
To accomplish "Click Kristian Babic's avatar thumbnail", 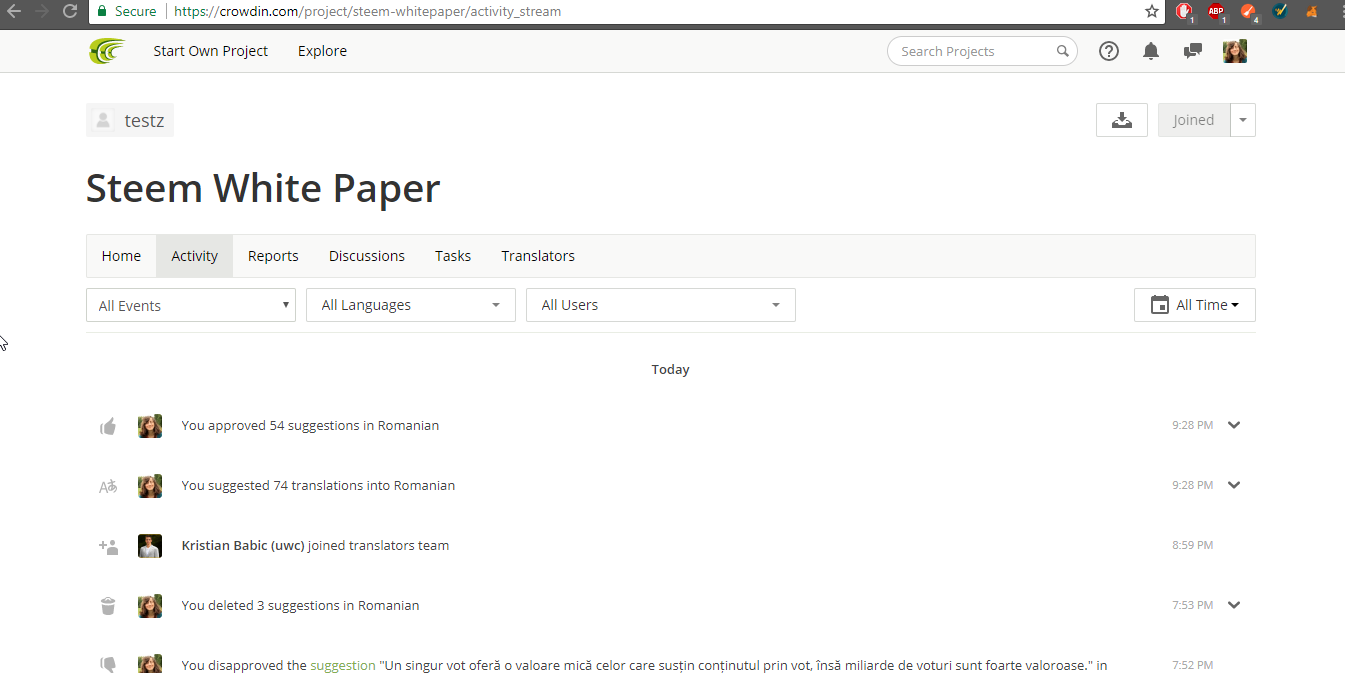I will [x=150, y=546].
